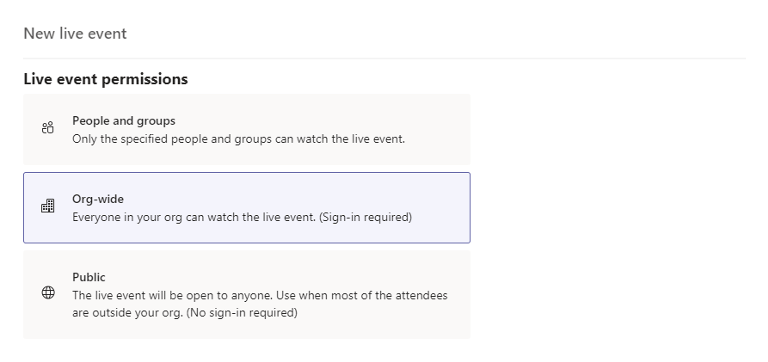Click "Everyone in your org can watch" description
The height and width of the screenshot is (362, 768).
(x=194, y=217)
